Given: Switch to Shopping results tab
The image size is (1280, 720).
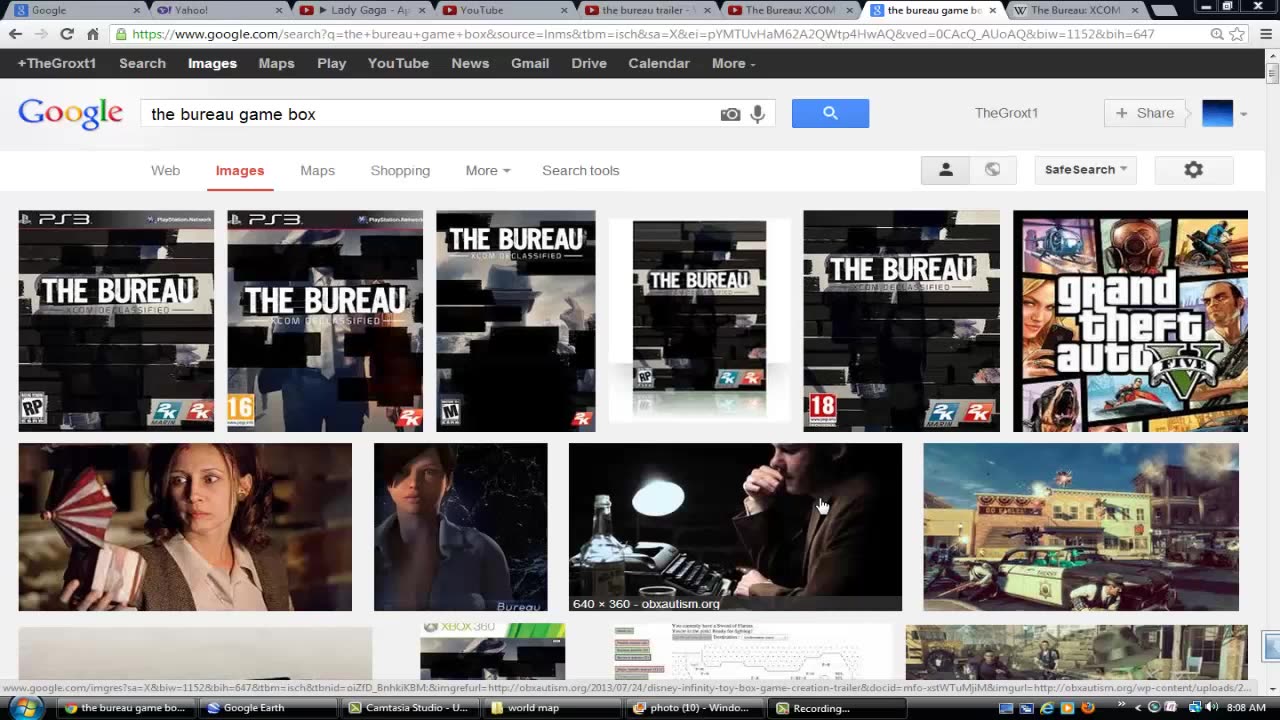Looking at the screenshot, I should [400, 170].
